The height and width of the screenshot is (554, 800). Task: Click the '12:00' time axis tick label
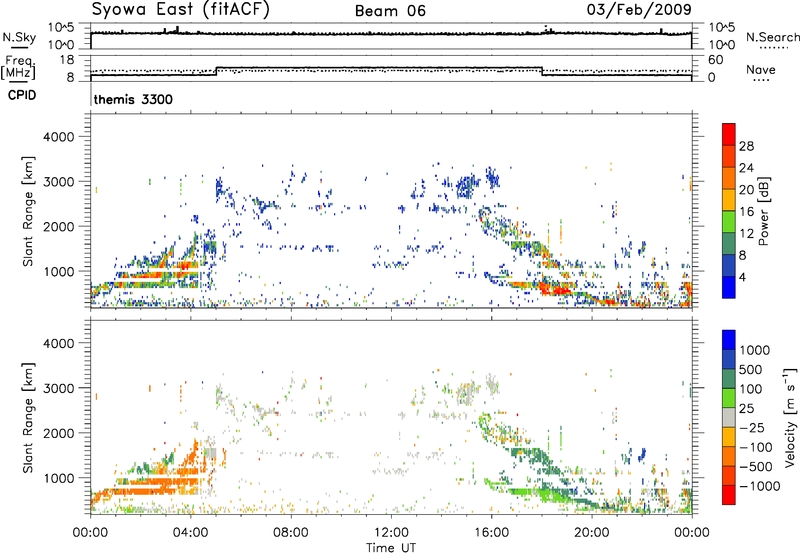[391, 532]
